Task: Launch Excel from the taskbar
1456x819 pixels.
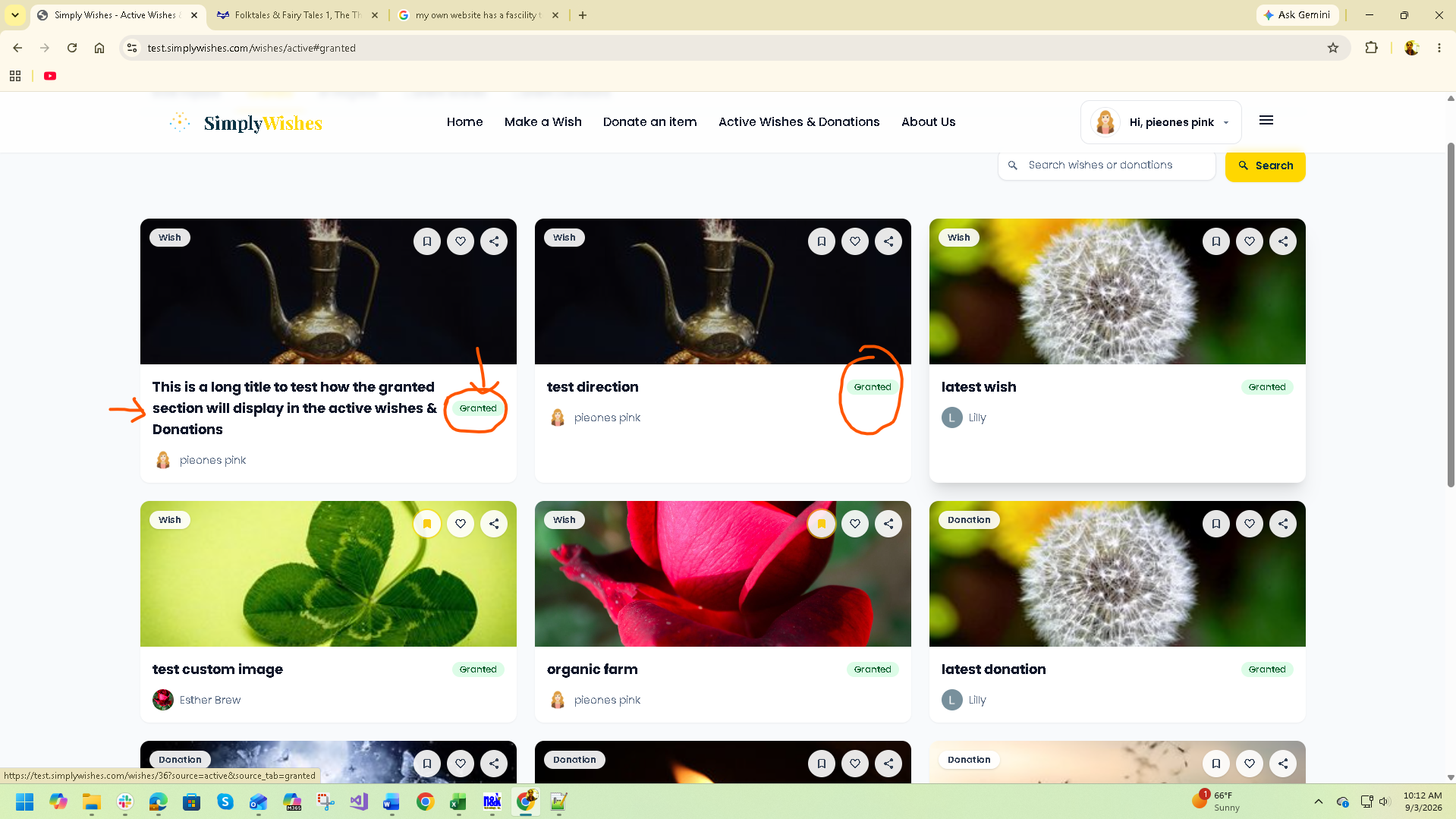Action: click(x=458, y=802)
